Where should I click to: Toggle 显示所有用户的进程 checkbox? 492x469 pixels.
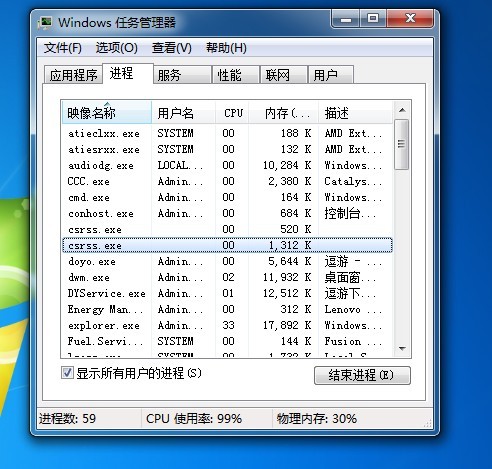[x=67, y=373]
